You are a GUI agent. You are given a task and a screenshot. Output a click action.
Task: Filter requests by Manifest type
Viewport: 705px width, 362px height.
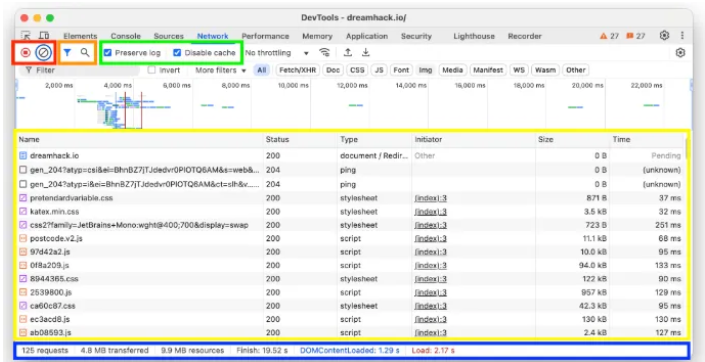point(488,70)
